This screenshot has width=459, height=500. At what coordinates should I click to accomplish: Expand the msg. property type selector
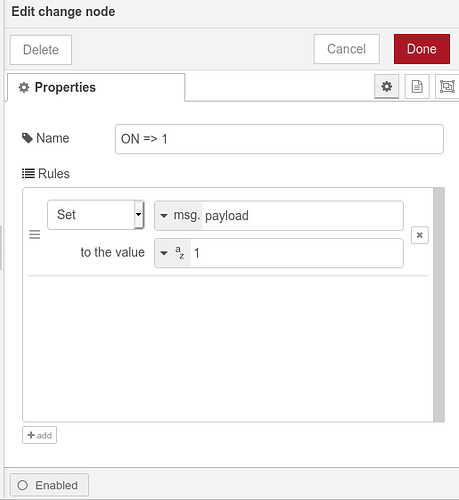[x=178, y=216]
